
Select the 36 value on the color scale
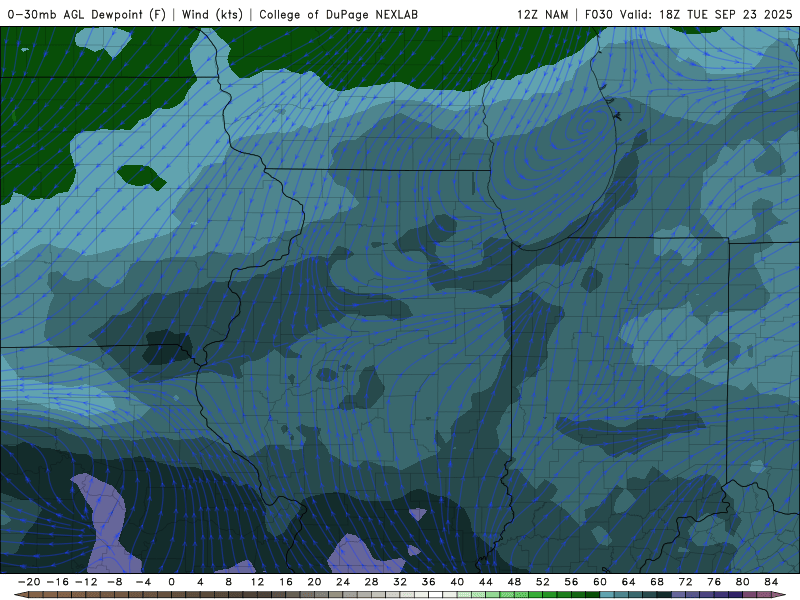[x=429, y=582]
